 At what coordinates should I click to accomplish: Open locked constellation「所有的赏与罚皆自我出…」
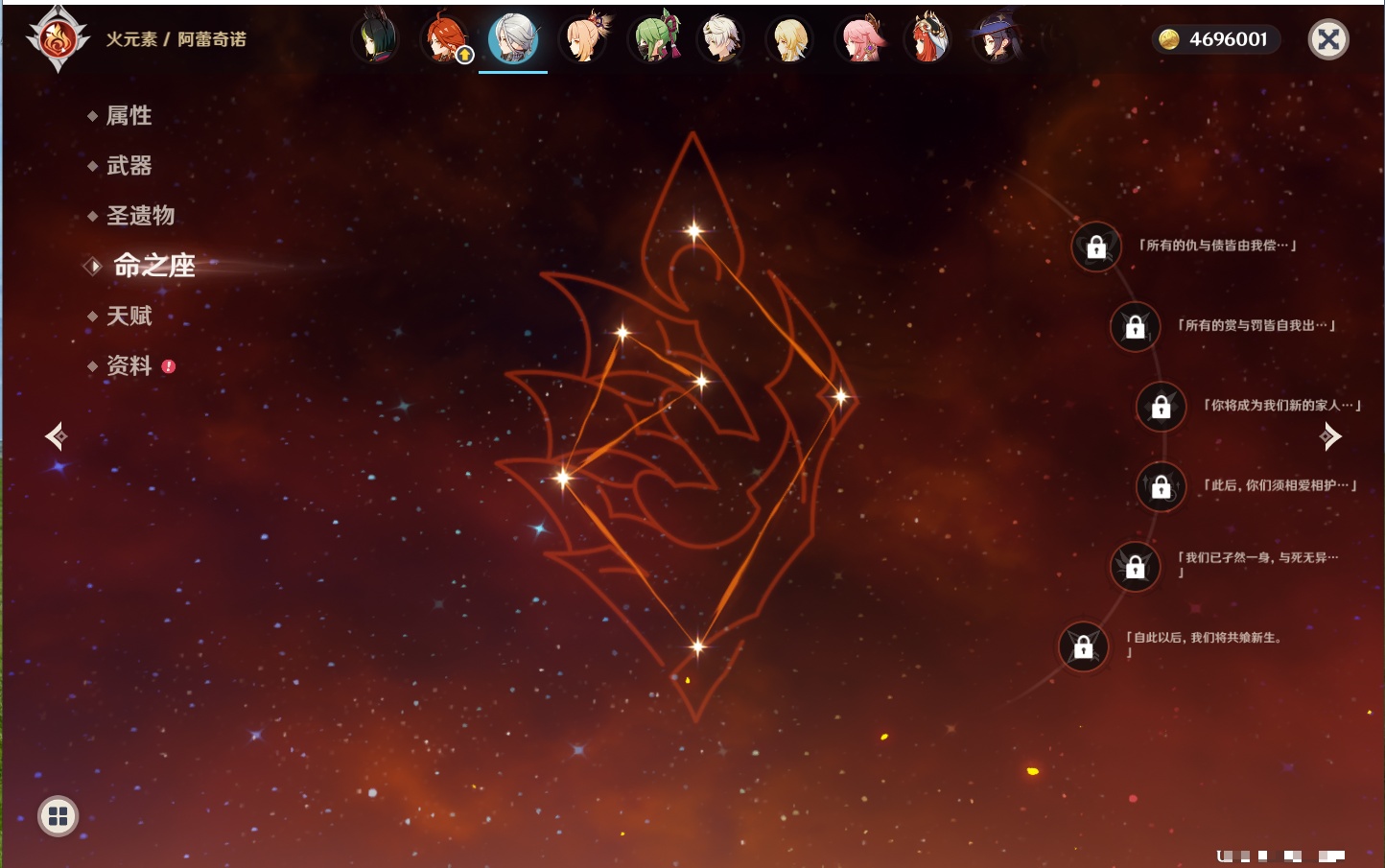click(1135, 327)
